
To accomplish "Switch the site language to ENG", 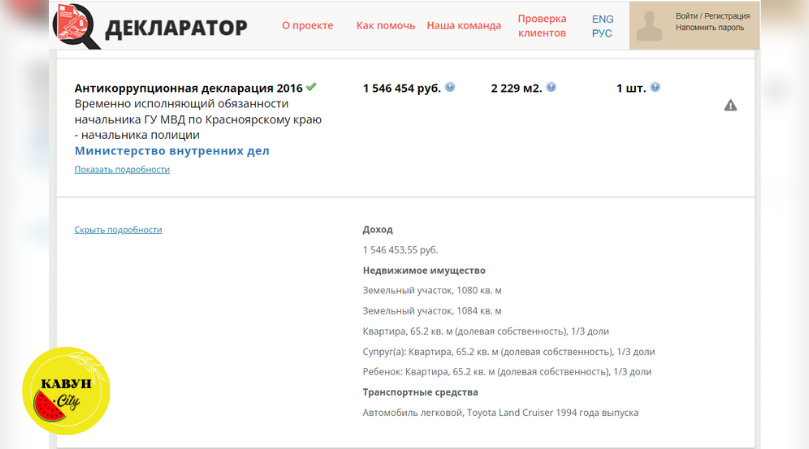I will point(602,19).
